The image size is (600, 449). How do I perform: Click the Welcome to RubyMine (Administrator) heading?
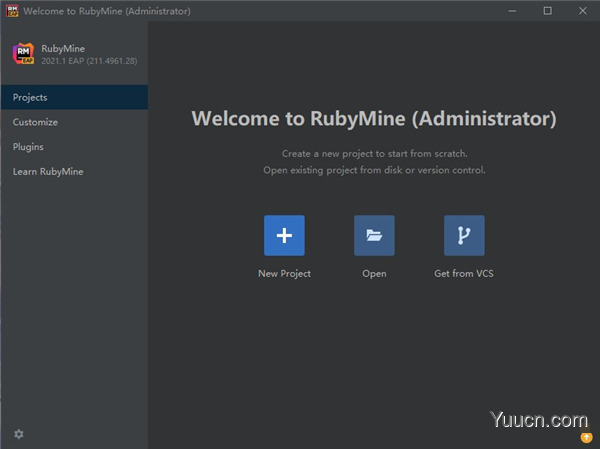(374, 119)
